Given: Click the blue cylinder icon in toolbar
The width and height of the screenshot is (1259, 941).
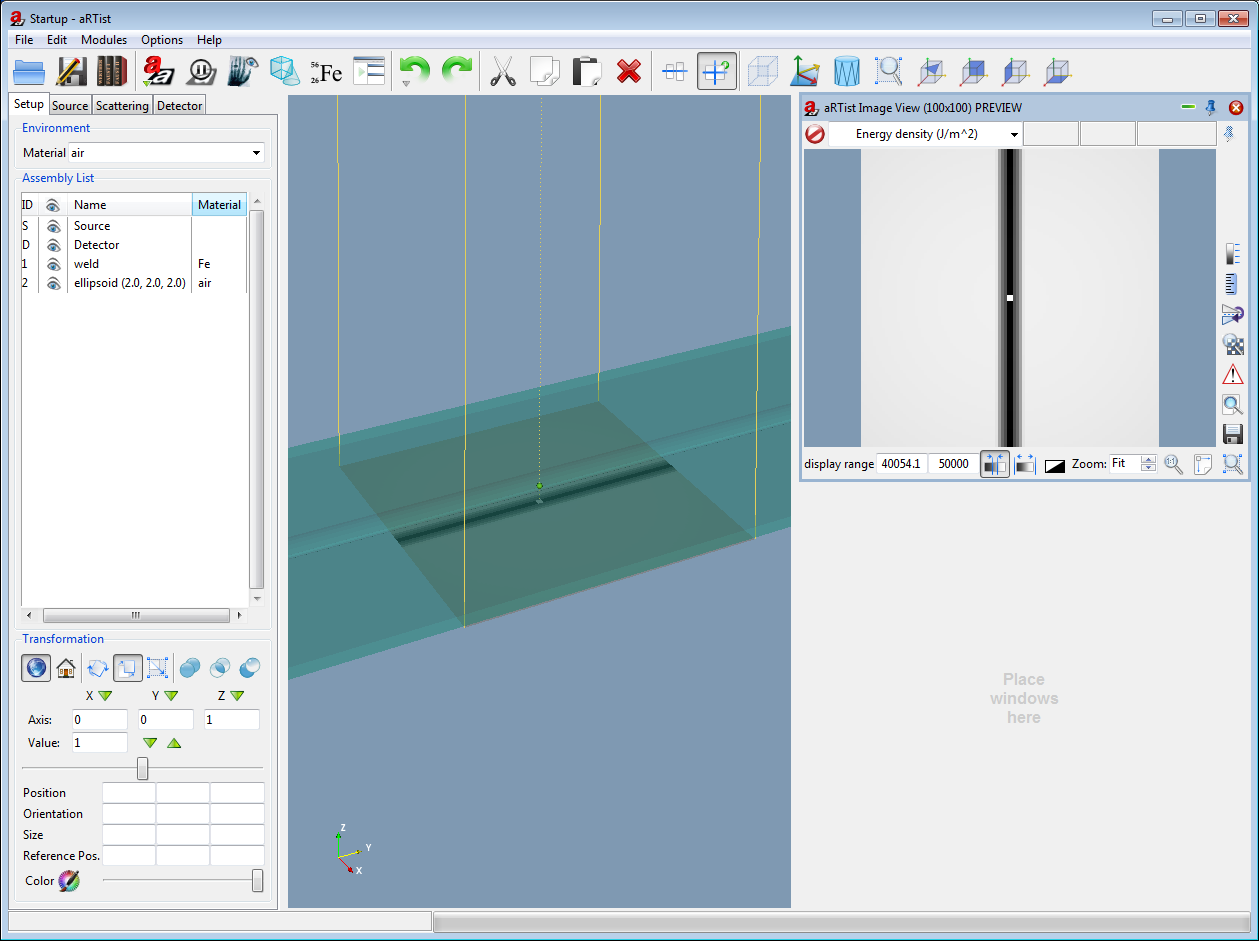Looking at the screenshot, I should [847, 72].
